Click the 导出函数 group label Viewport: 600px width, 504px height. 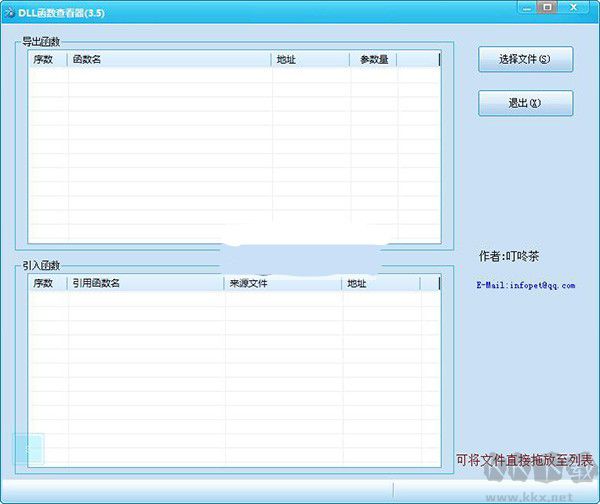pos(41,42)
